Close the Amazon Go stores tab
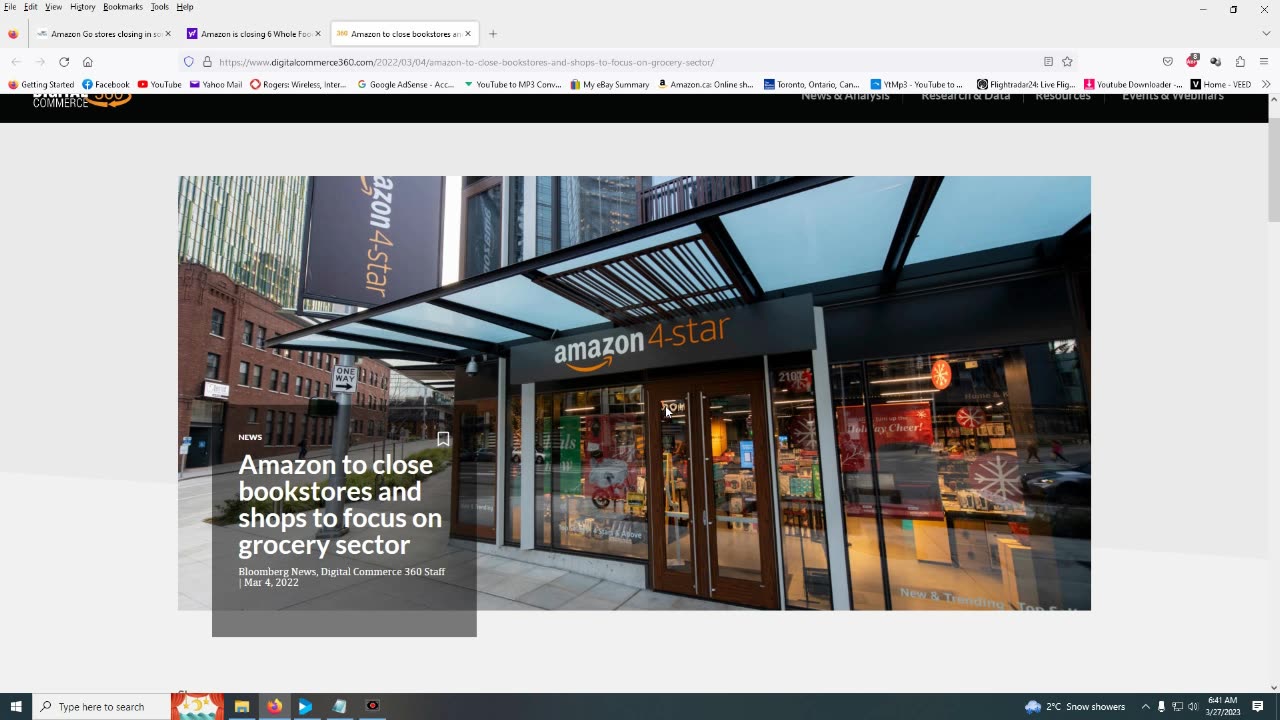 coord(168,34)
